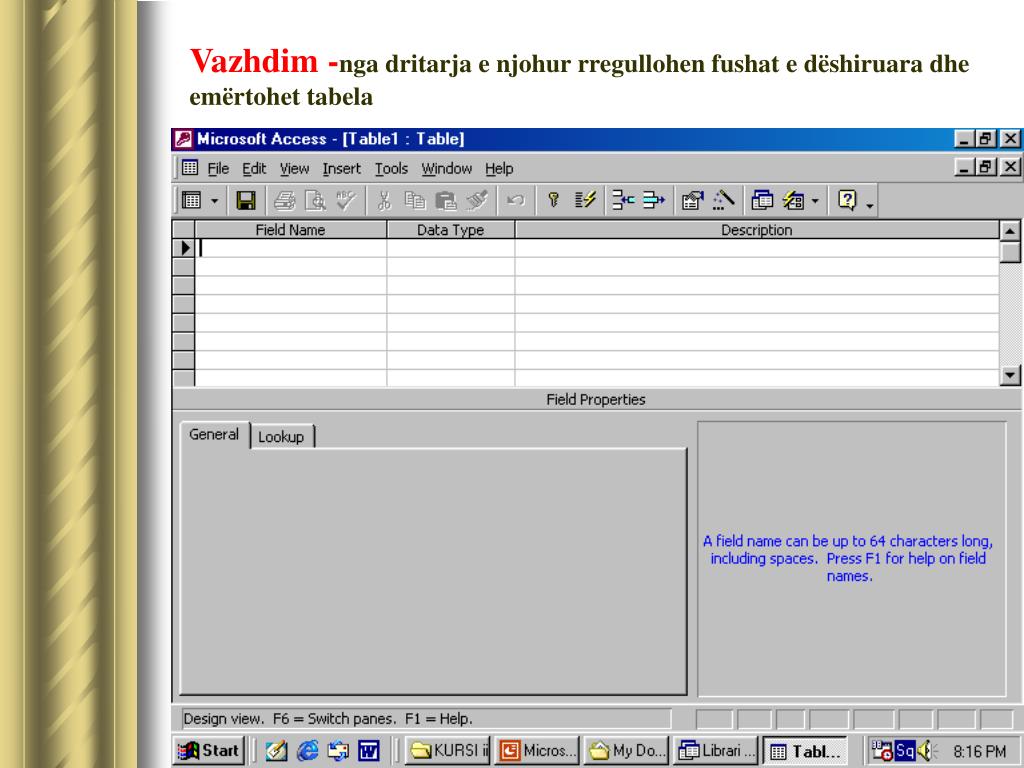This screenshot has width=1024, height=768.
Task: Click the first Description cell
Action: [x=757, y=248]
